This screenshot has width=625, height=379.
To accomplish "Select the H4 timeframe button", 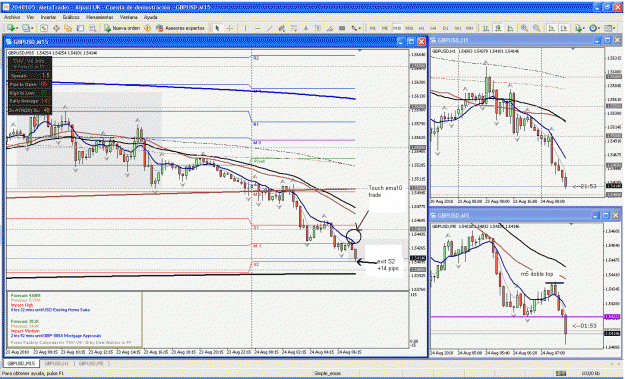I will (x=433, y=28).
